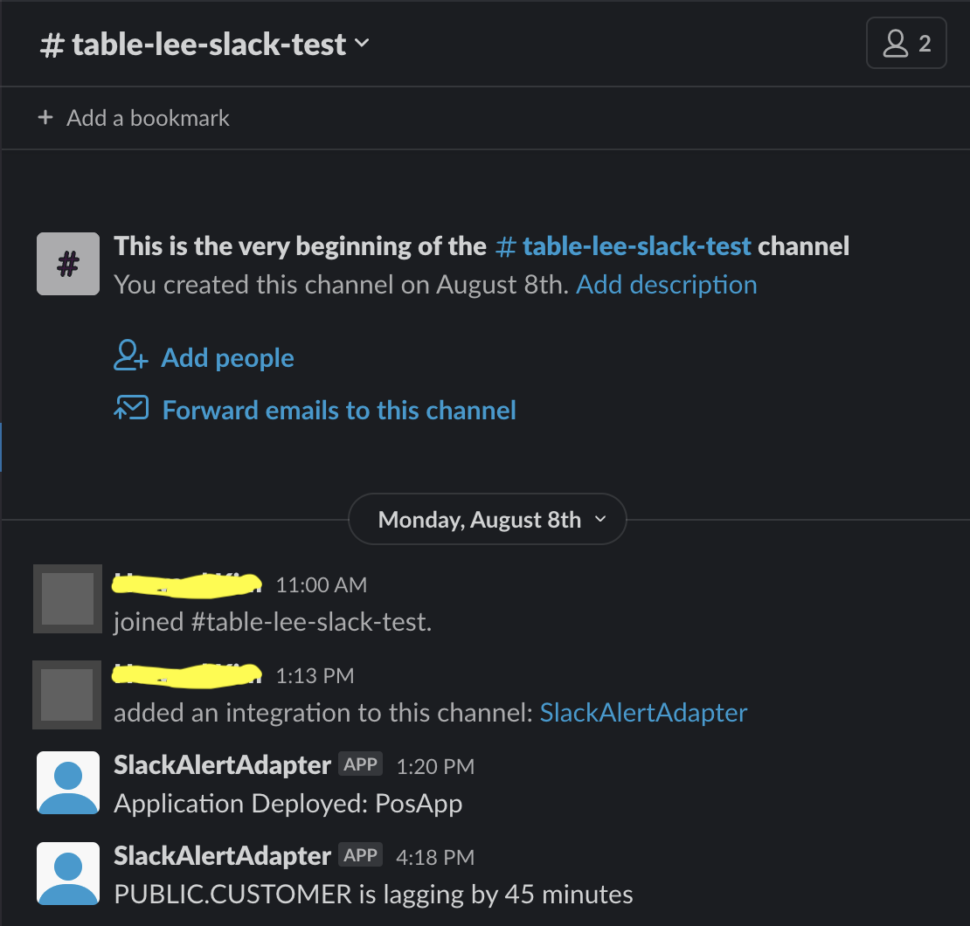The height and width of the screenshot is (926, 970).
Task: Click SlackAlertAdapter name on the 1:20 PM message
Action: (222, 765)
